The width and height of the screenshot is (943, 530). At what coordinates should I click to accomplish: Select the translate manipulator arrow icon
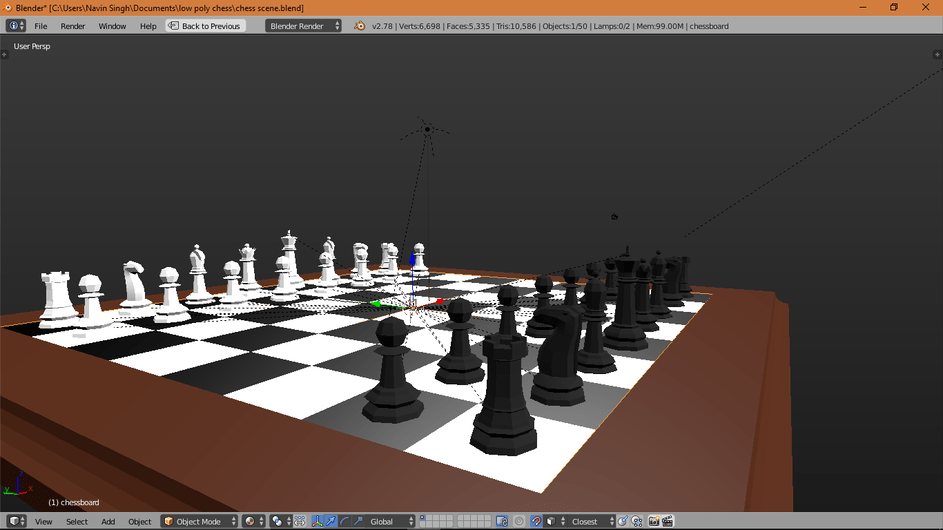tap(331, 521)
